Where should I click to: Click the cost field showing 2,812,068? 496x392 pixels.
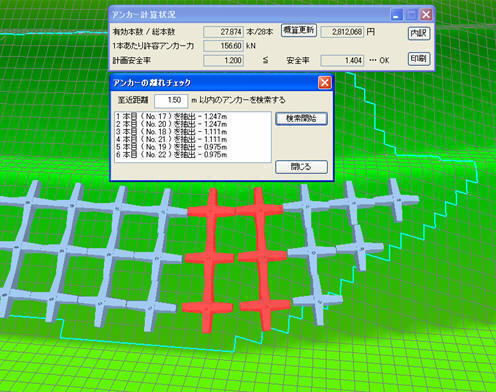tap(342, 32)
